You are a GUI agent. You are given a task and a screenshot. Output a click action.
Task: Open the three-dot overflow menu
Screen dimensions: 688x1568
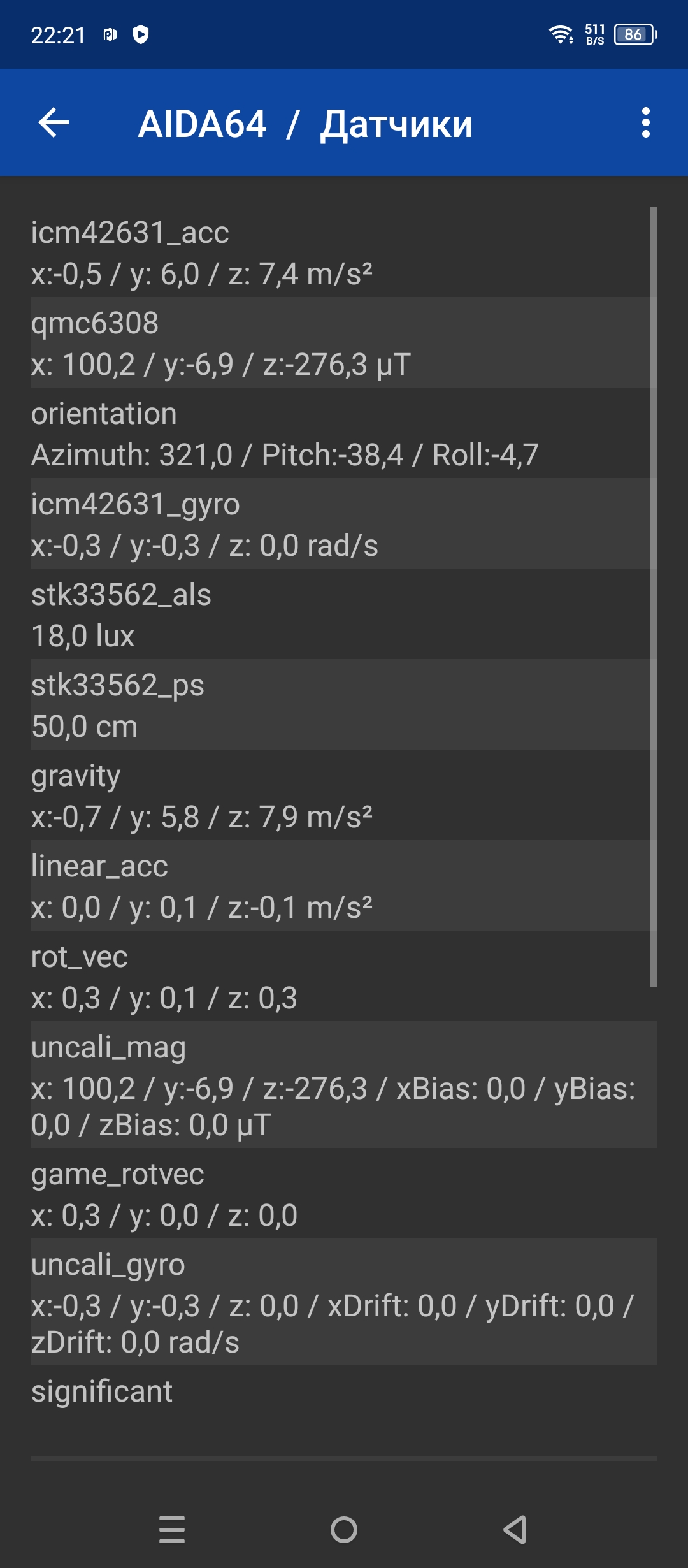(x=645, y=123)
